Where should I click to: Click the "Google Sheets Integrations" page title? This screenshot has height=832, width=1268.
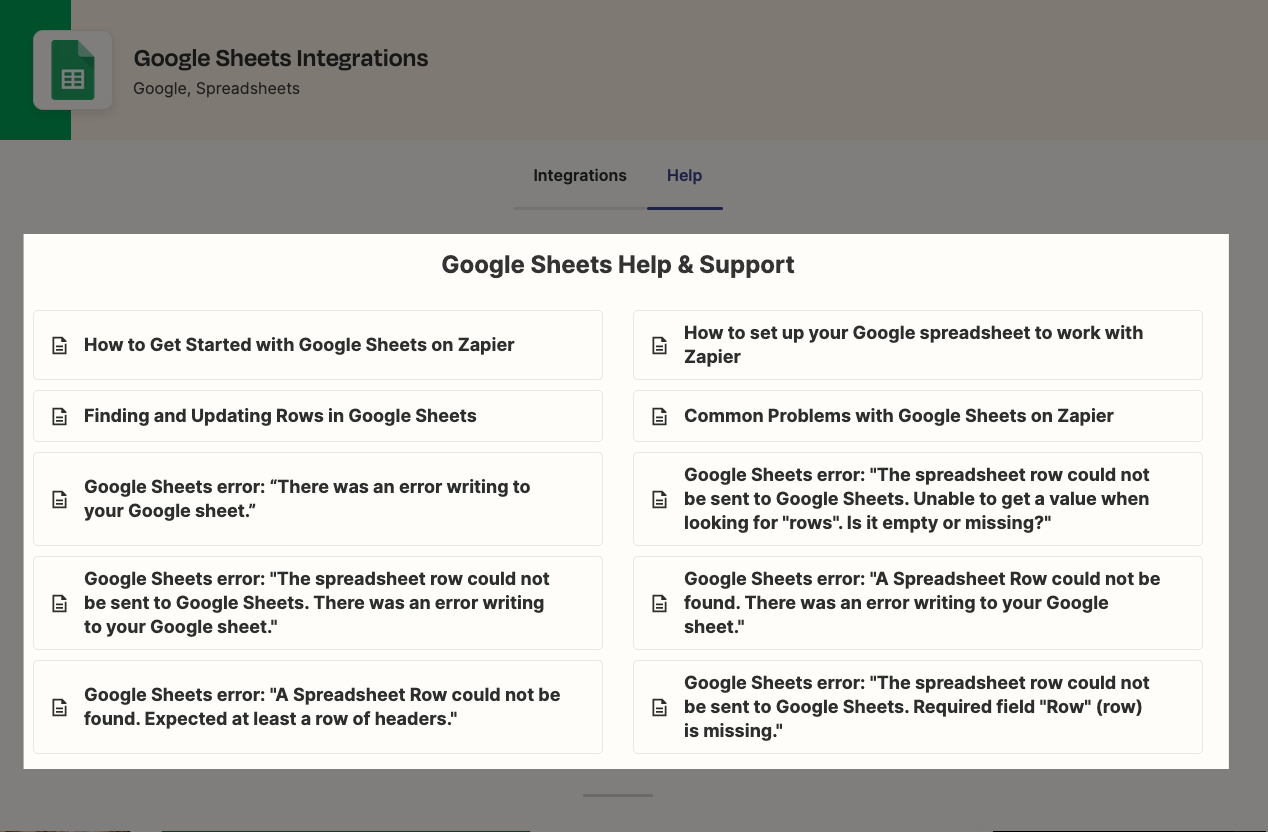[x=281, y=58]
